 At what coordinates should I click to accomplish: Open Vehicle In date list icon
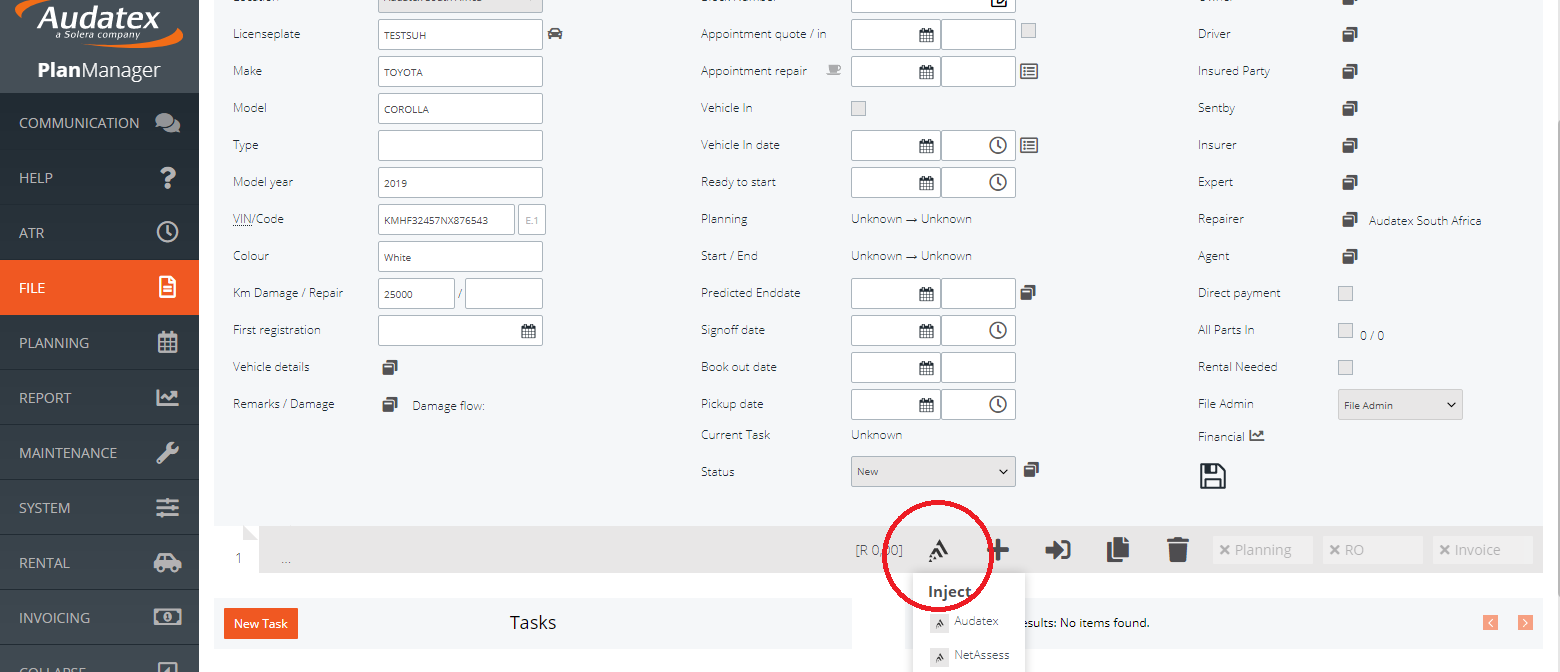coord(1029,145)
